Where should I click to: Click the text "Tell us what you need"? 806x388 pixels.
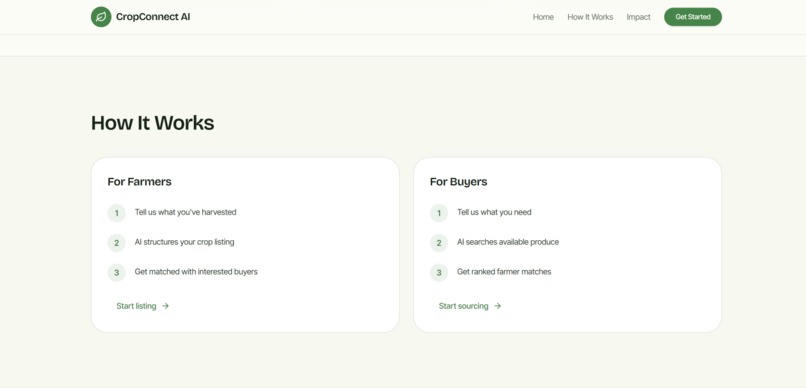pyautogui.click(x=494, y=212)
